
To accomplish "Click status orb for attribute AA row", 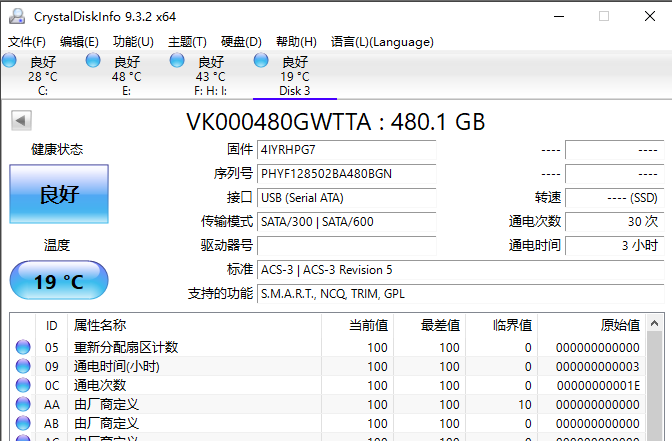I will click(23, 405).
